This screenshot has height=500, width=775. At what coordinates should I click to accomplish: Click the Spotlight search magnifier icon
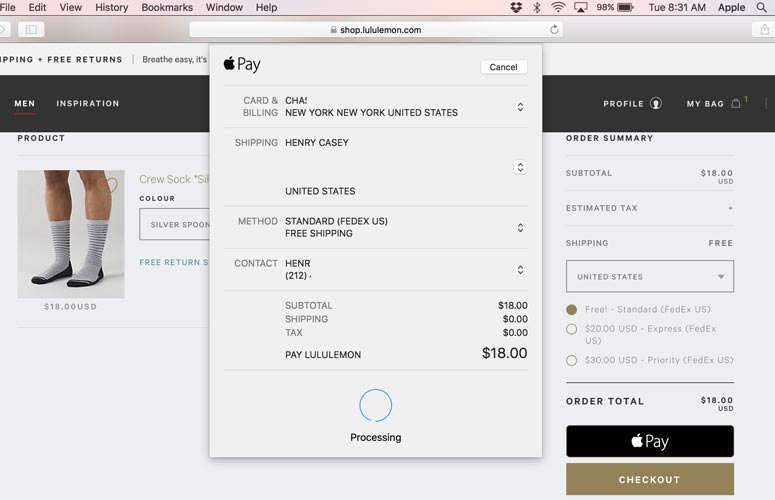pos(761,7)
